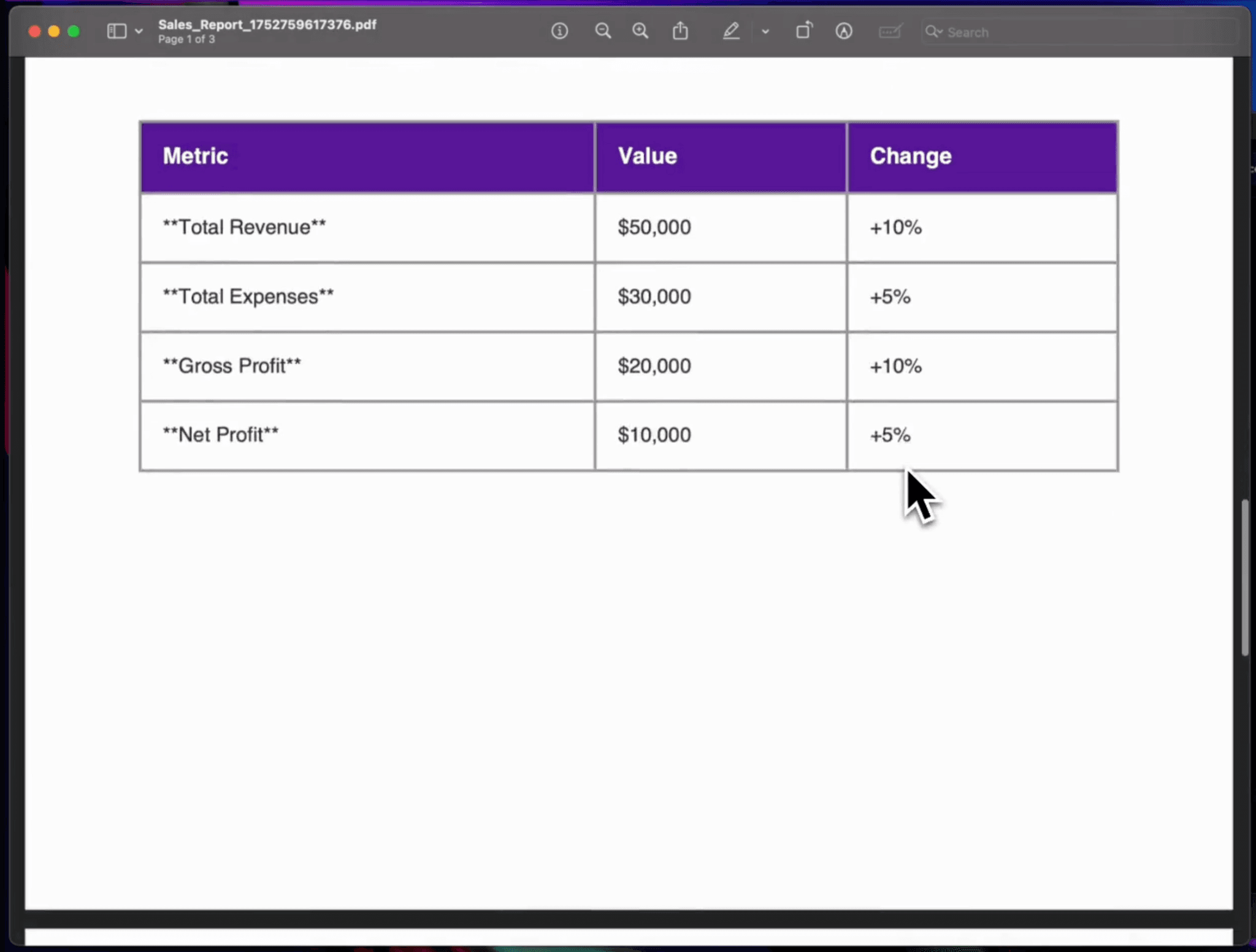Rotate the page with Rotate icon
The width and height of the screenshot is (1256, 952).
click(x=804, y=31)
